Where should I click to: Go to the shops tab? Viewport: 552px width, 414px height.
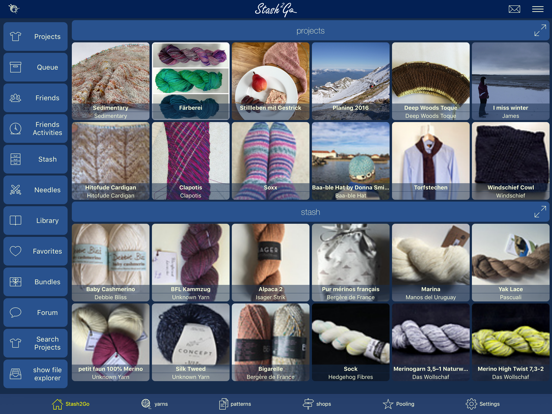[x=317, y=404]
